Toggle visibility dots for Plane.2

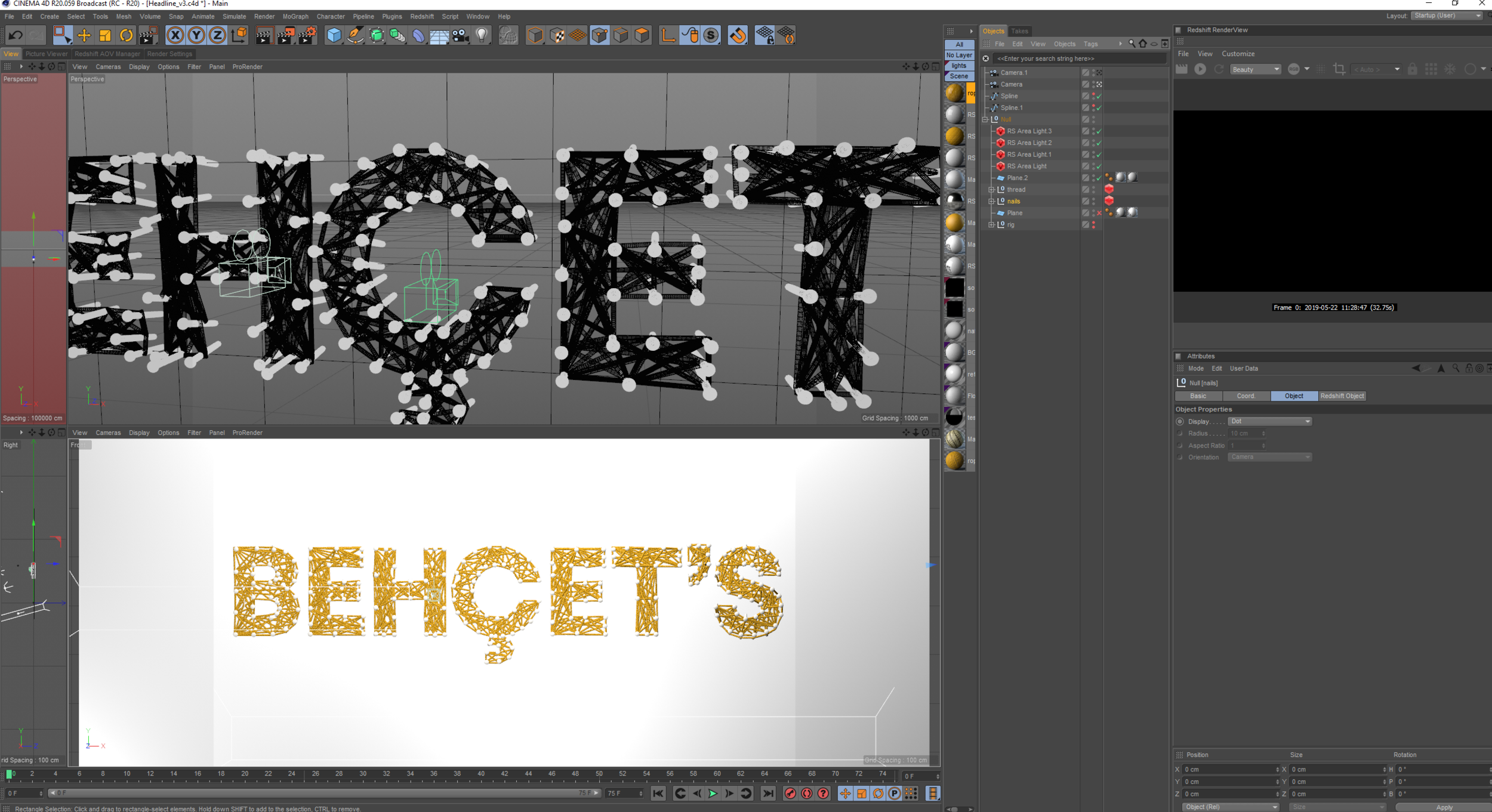(x=1093, y=178)
